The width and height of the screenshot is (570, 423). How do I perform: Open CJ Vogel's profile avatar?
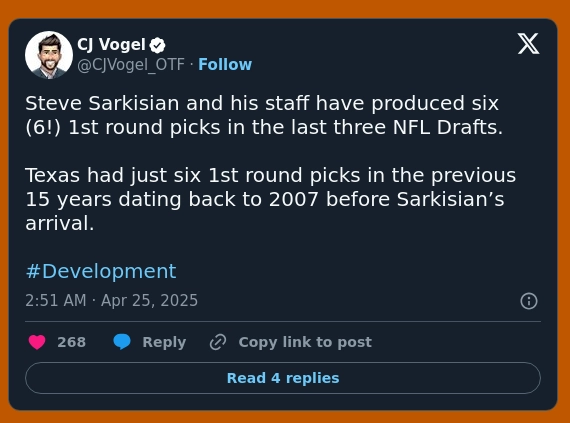(49, 55)
